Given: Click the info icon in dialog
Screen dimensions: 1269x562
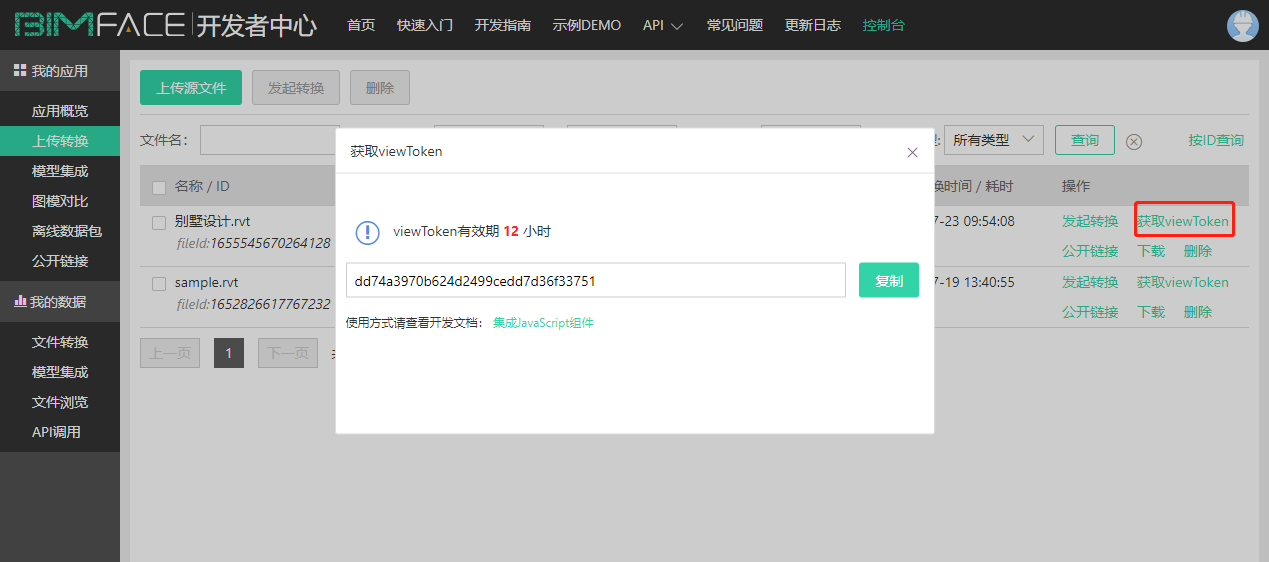Looking at the screenshot, I should [368, 232].
